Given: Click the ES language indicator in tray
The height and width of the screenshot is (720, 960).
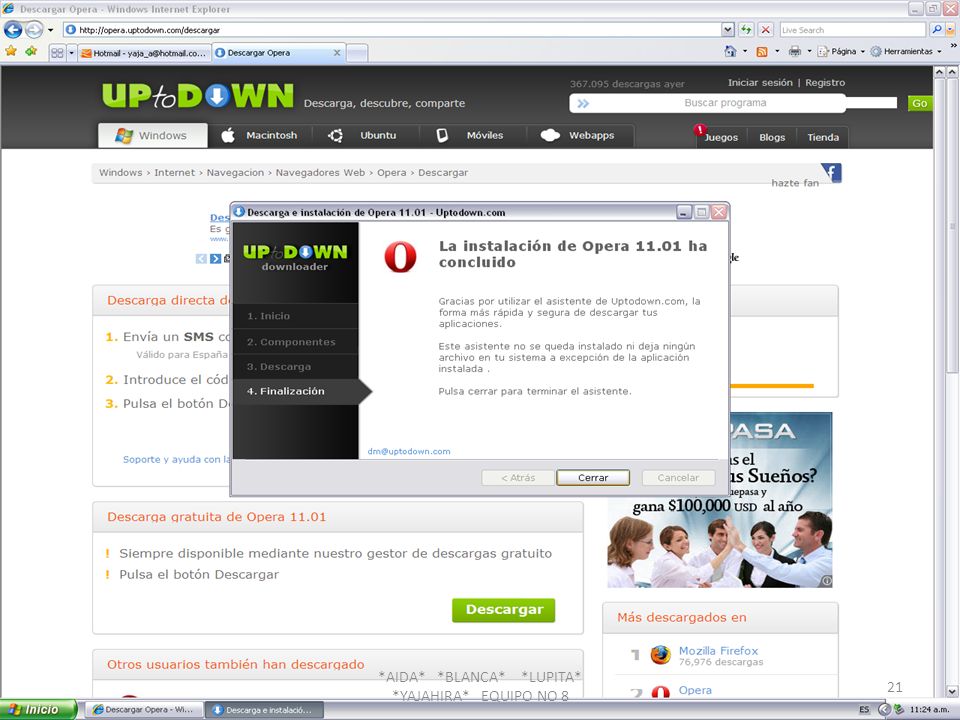Looking at the screenshot, I should [x=864, y=710].
